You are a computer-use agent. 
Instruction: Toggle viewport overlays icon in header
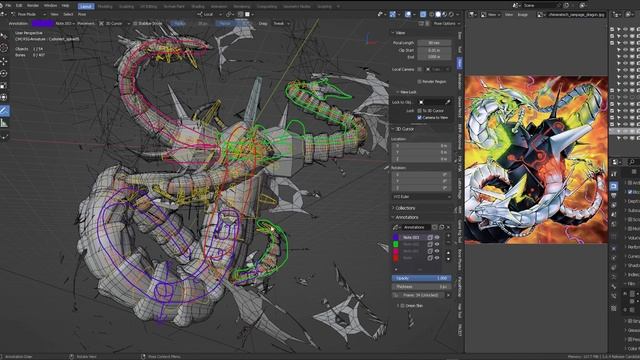tap(407, 14)
